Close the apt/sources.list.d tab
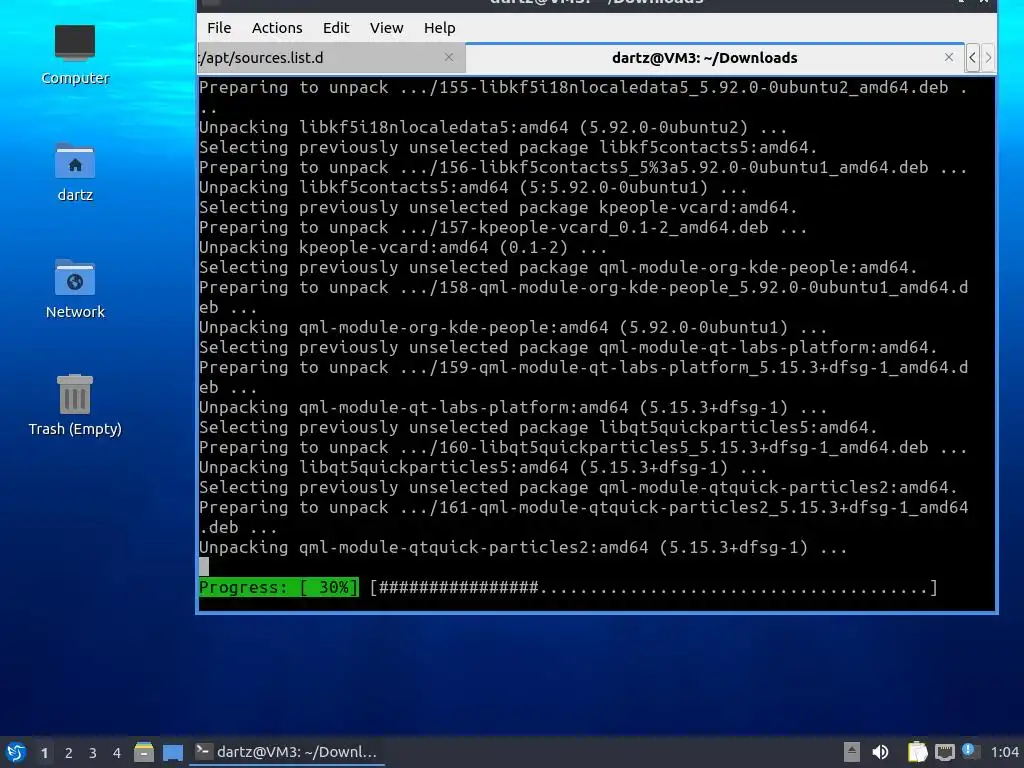 point(449,57)
